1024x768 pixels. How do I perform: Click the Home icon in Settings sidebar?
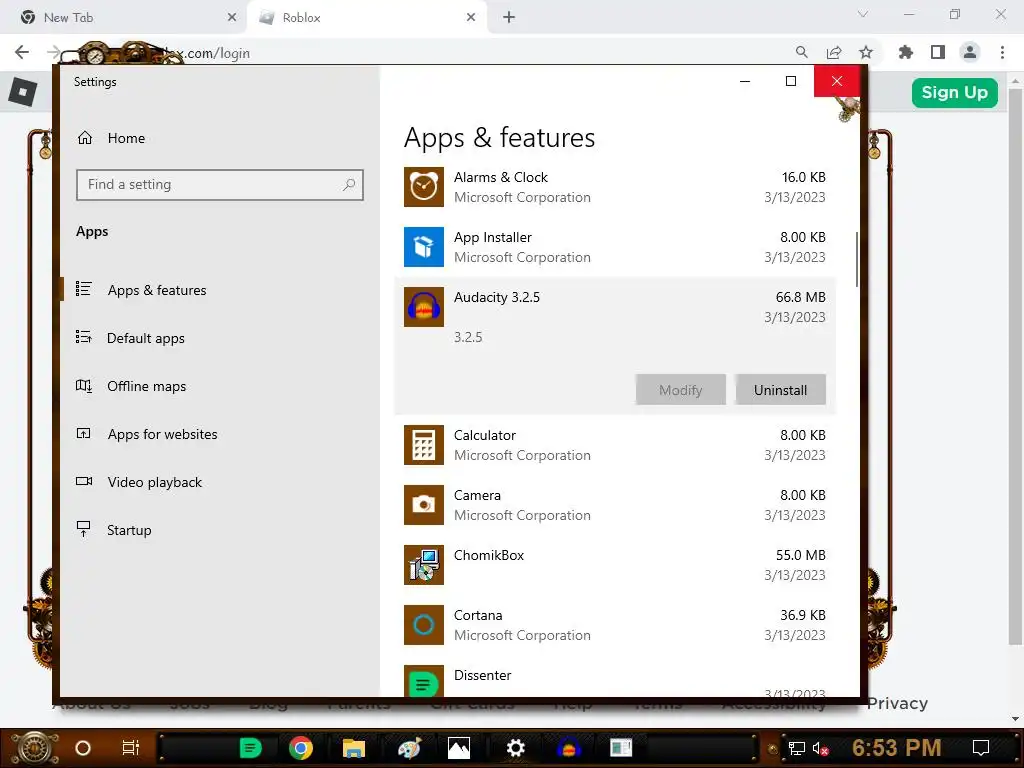click(85, 138)
